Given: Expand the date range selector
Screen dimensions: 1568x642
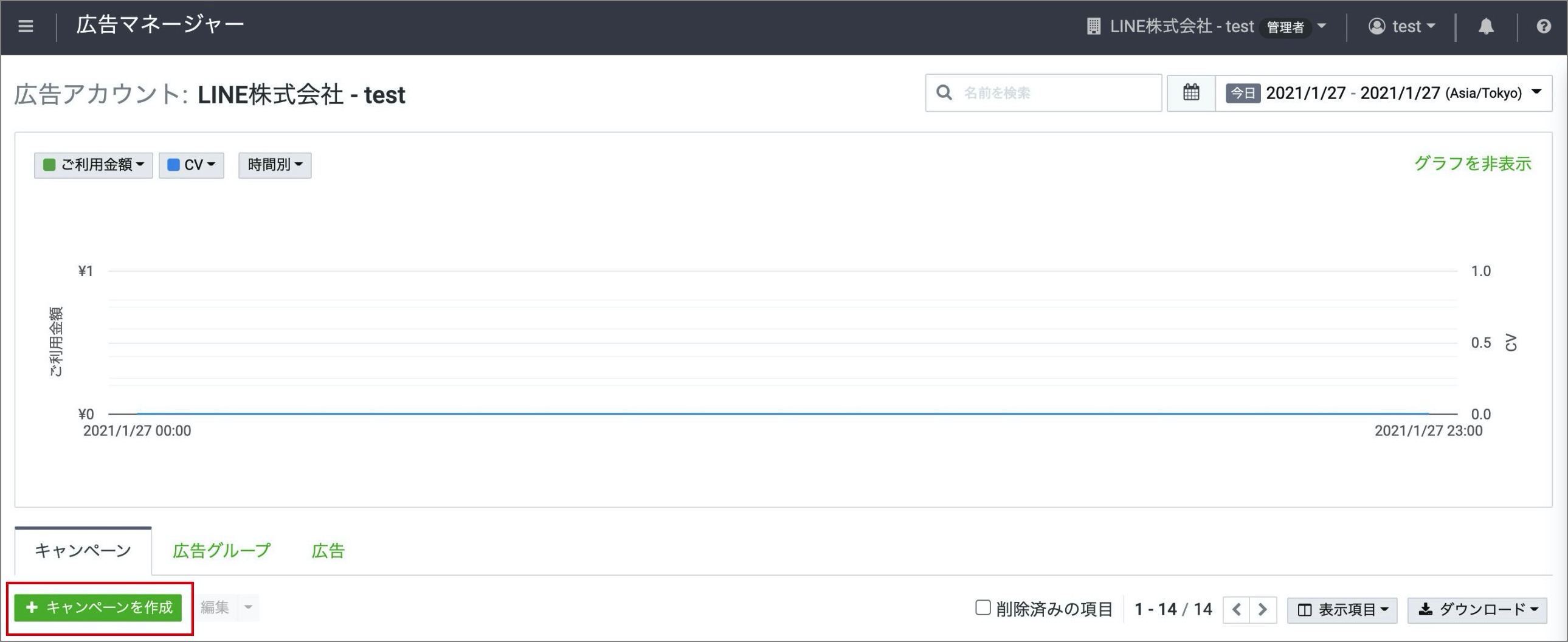Looking at the screenshot, I should [x=1384, y=92].
